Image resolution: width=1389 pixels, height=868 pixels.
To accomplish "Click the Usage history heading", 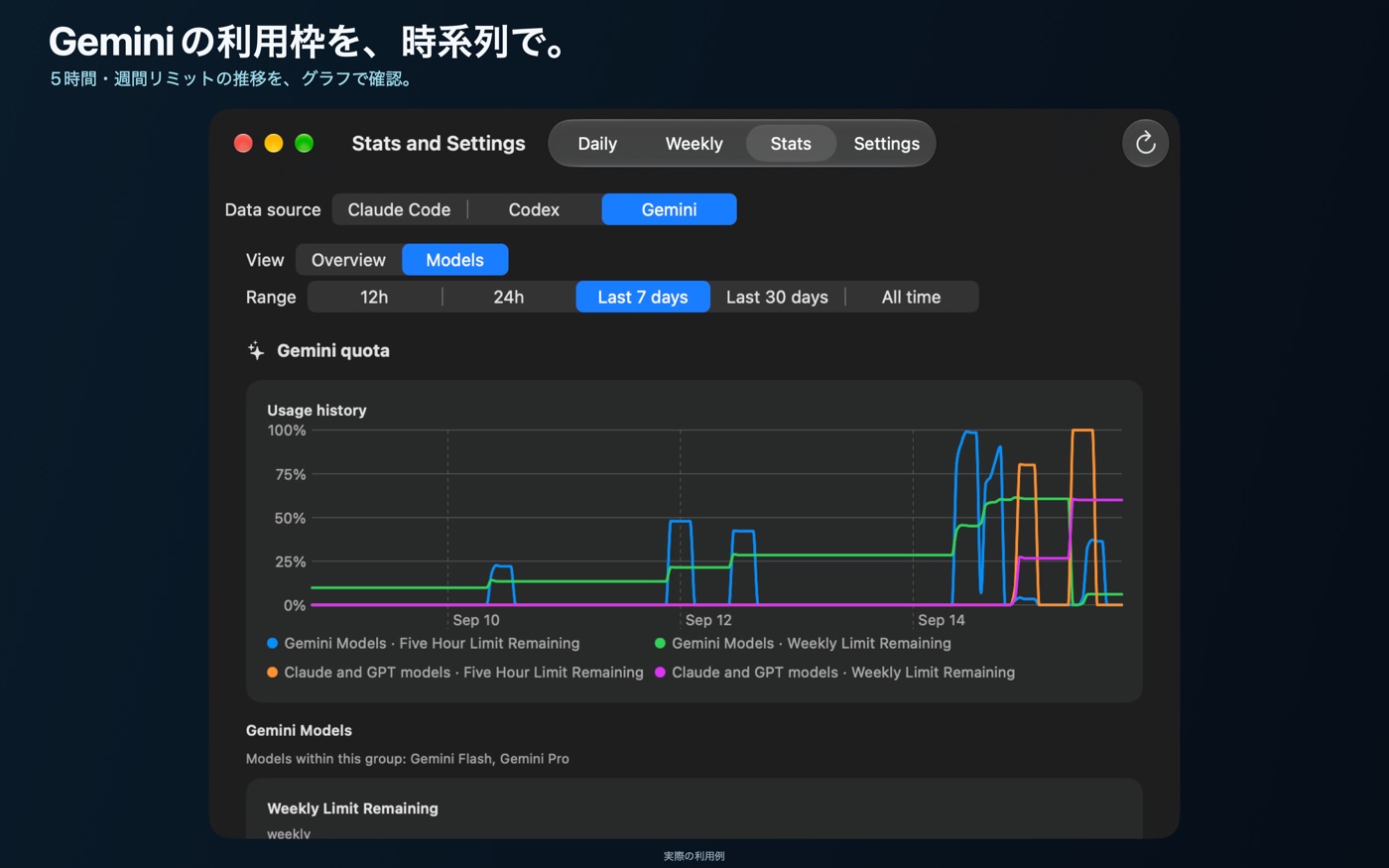I will point(316,410).
